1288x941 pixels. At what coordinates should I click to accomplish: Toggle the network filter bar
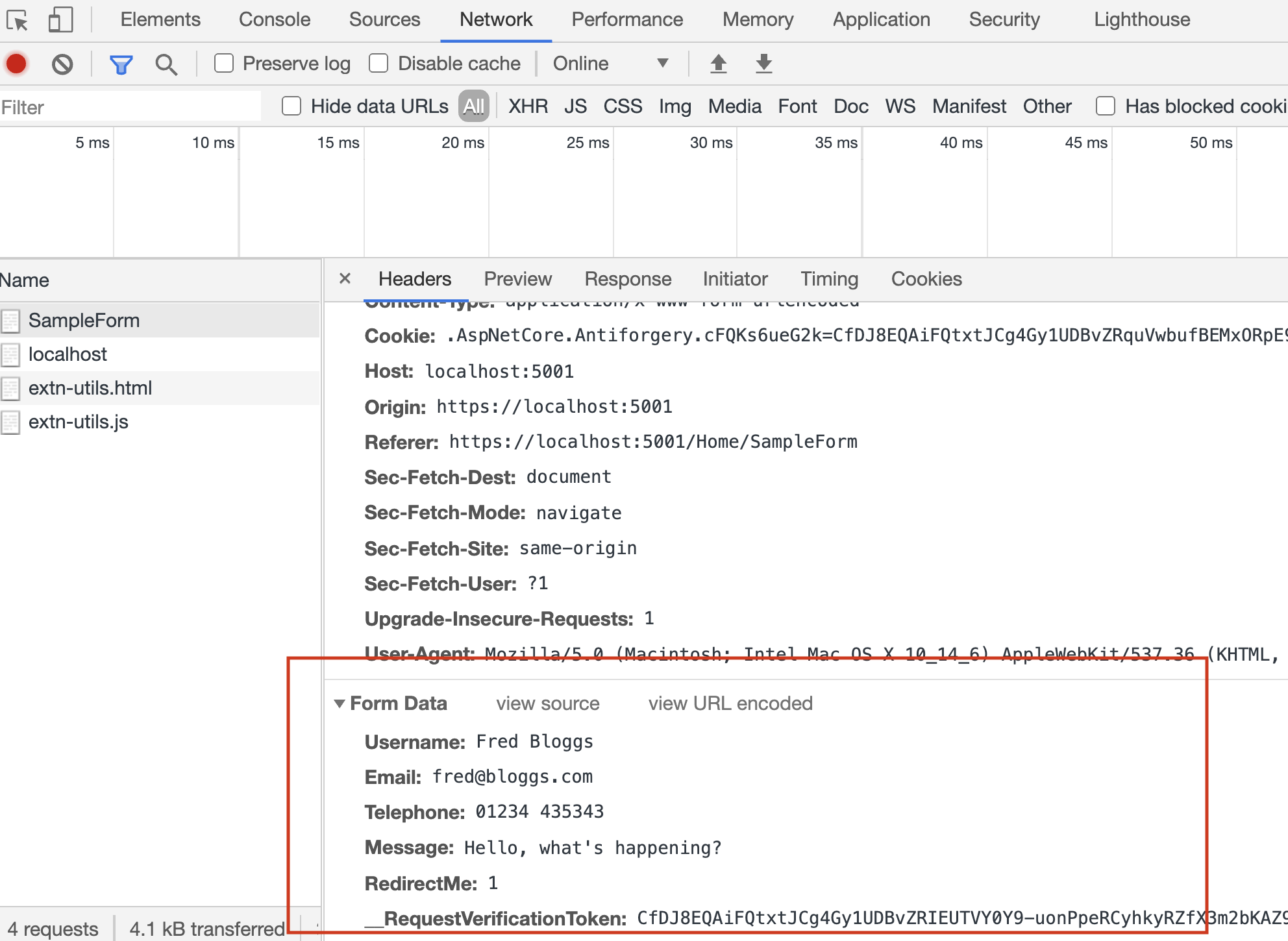coord(121,63)
